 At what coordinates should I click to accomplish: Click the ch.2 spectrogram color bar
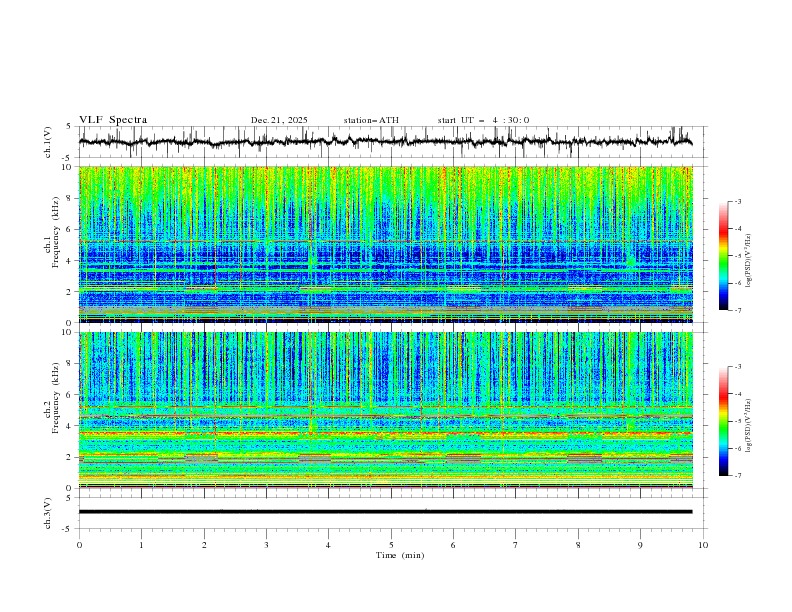click(723, 421)
